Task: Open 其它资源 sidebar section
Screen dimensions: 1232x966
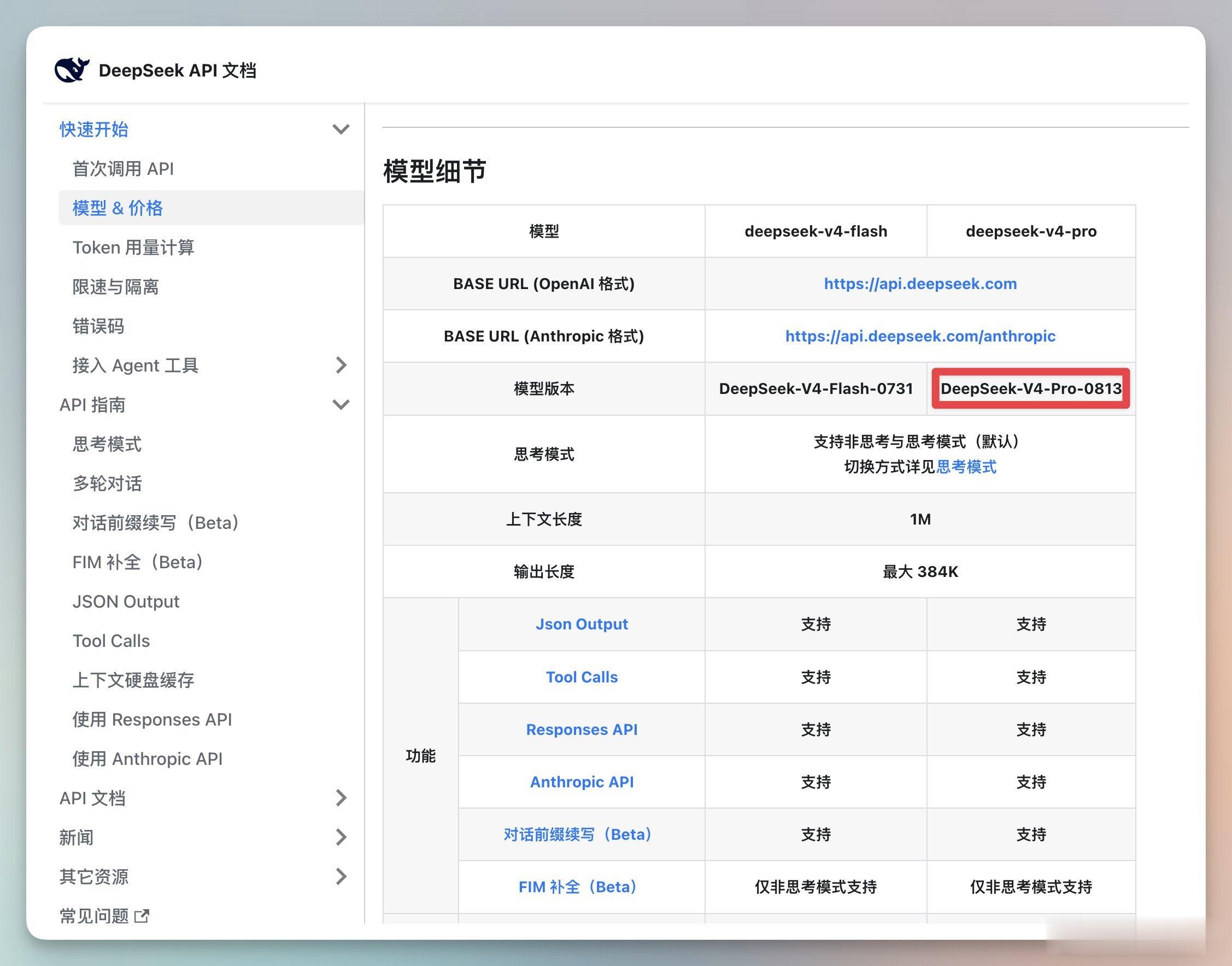Action: point(94,876)
